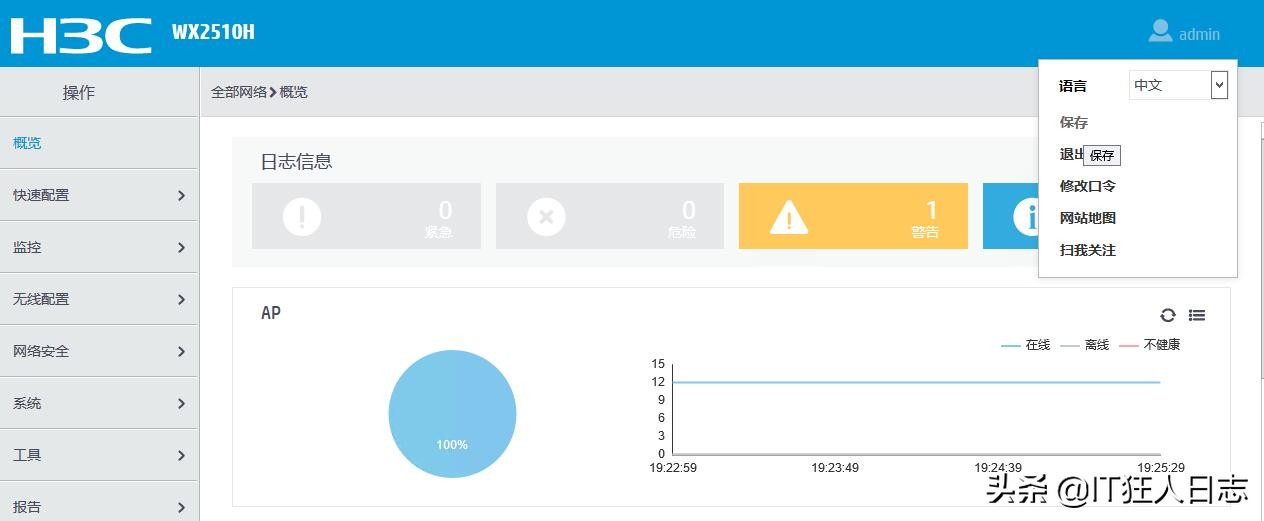Open the 危险 log card
Viewport: 1264px width, 521px height.
coord(610,216)
